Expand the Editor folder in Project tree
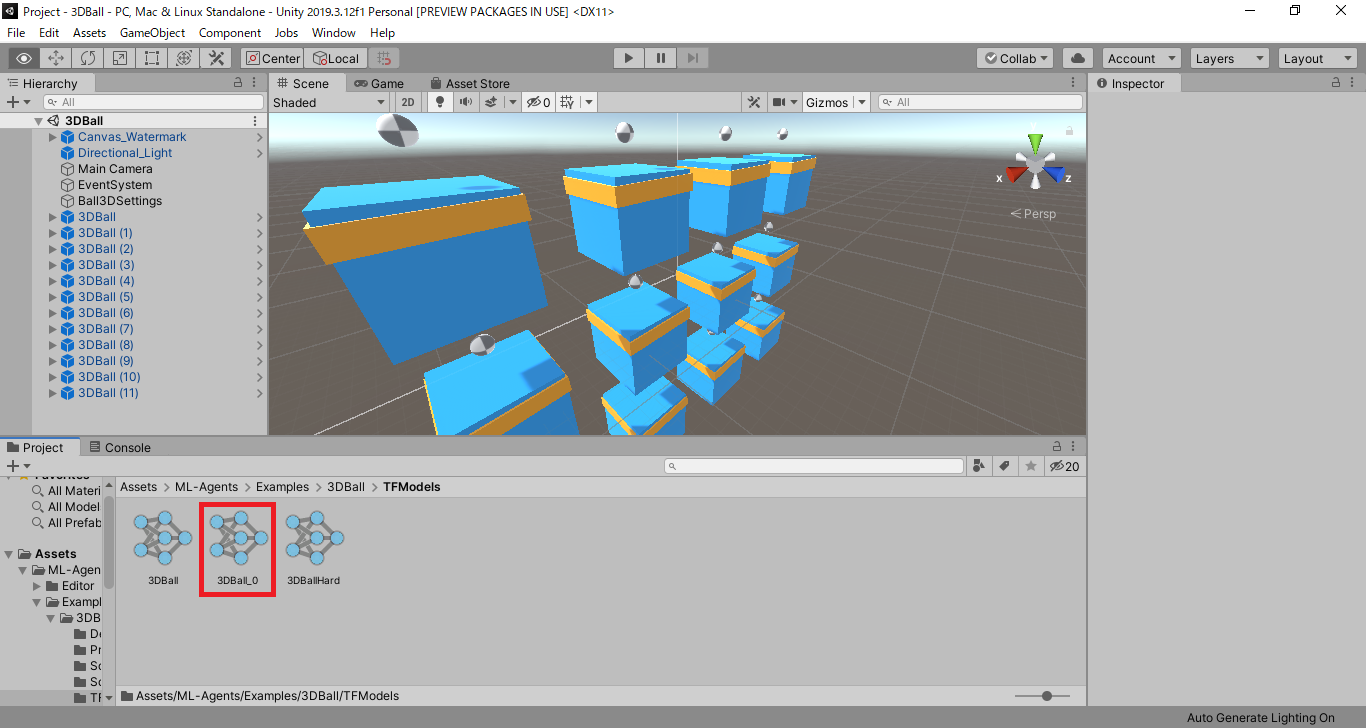 [38, 586]
